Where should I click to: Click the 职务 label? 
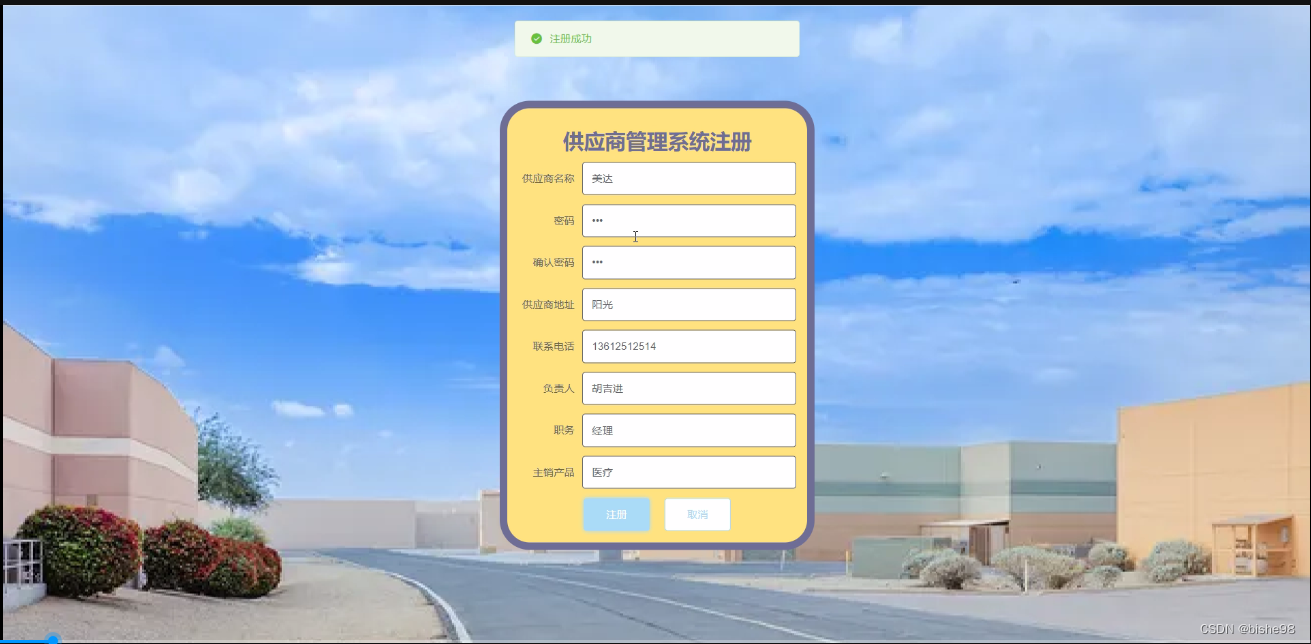point(564,431)
